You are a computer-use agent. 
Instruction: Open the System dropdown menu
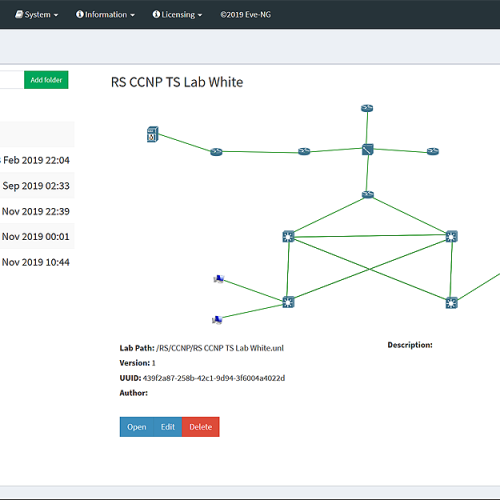[x=37, y=15]
